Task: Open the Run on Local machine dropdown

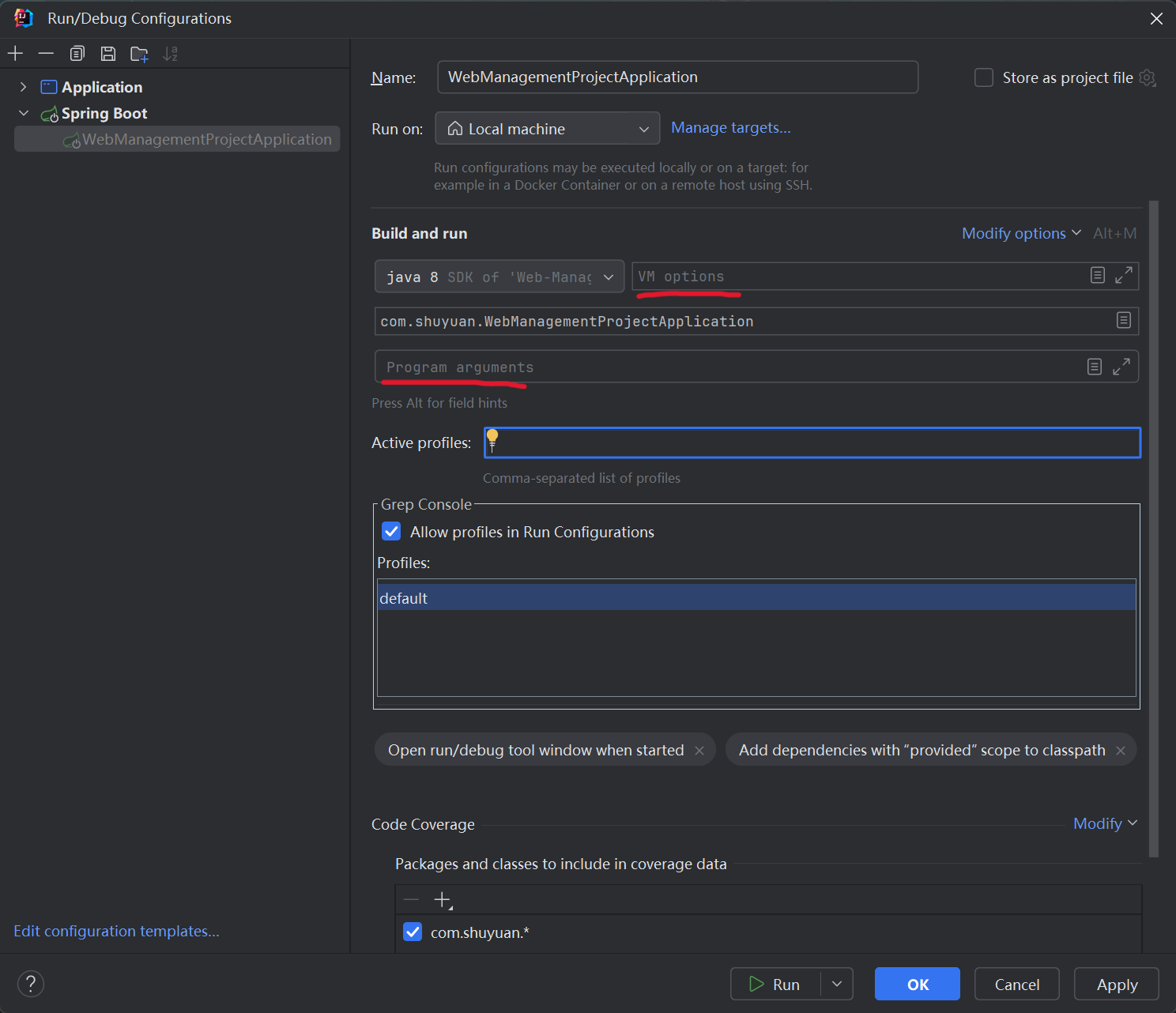Action: pyautogui.click(x=548, y=128)
